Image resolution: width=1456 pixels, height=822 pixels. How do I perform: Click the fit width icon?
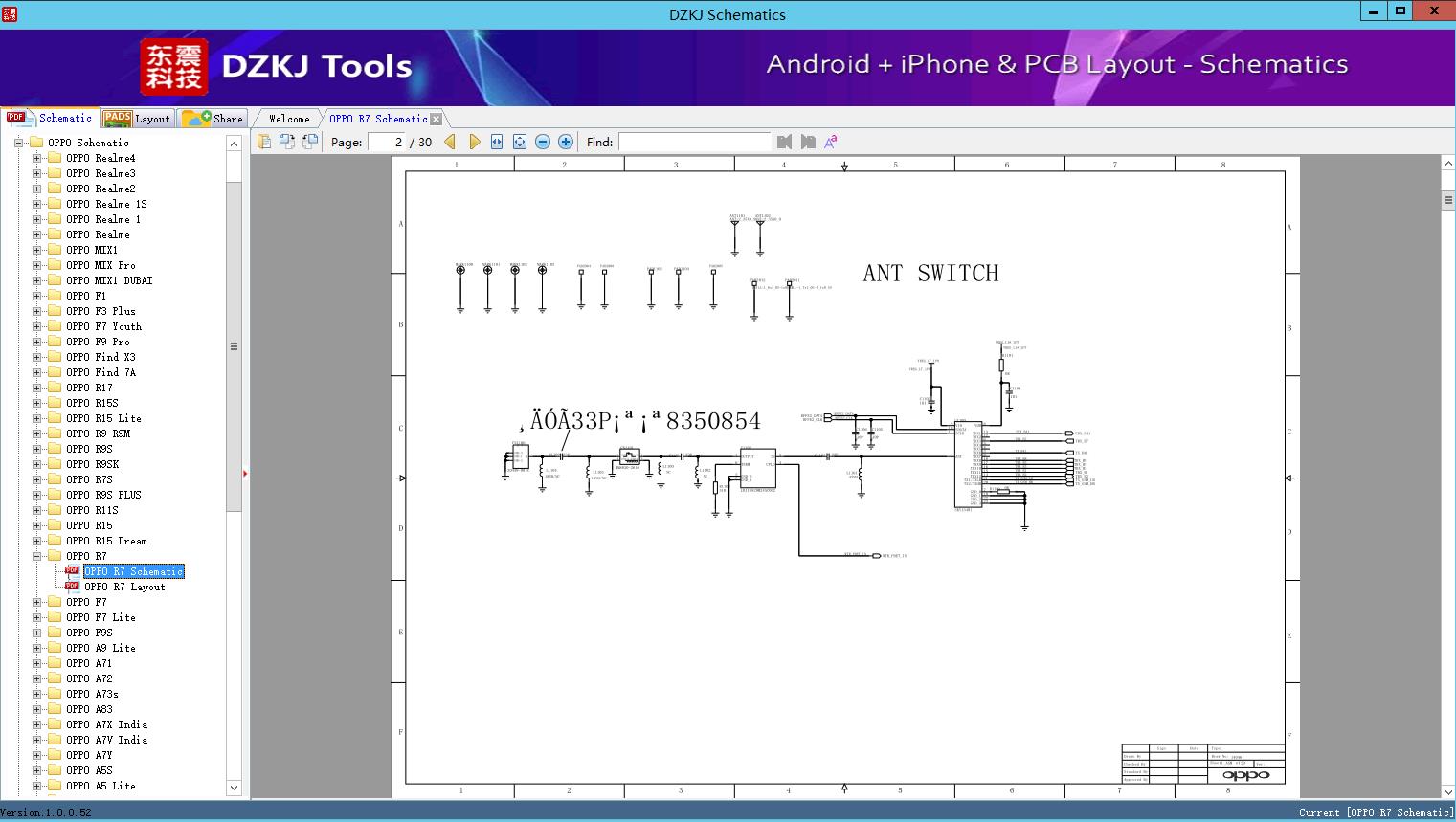497,142
